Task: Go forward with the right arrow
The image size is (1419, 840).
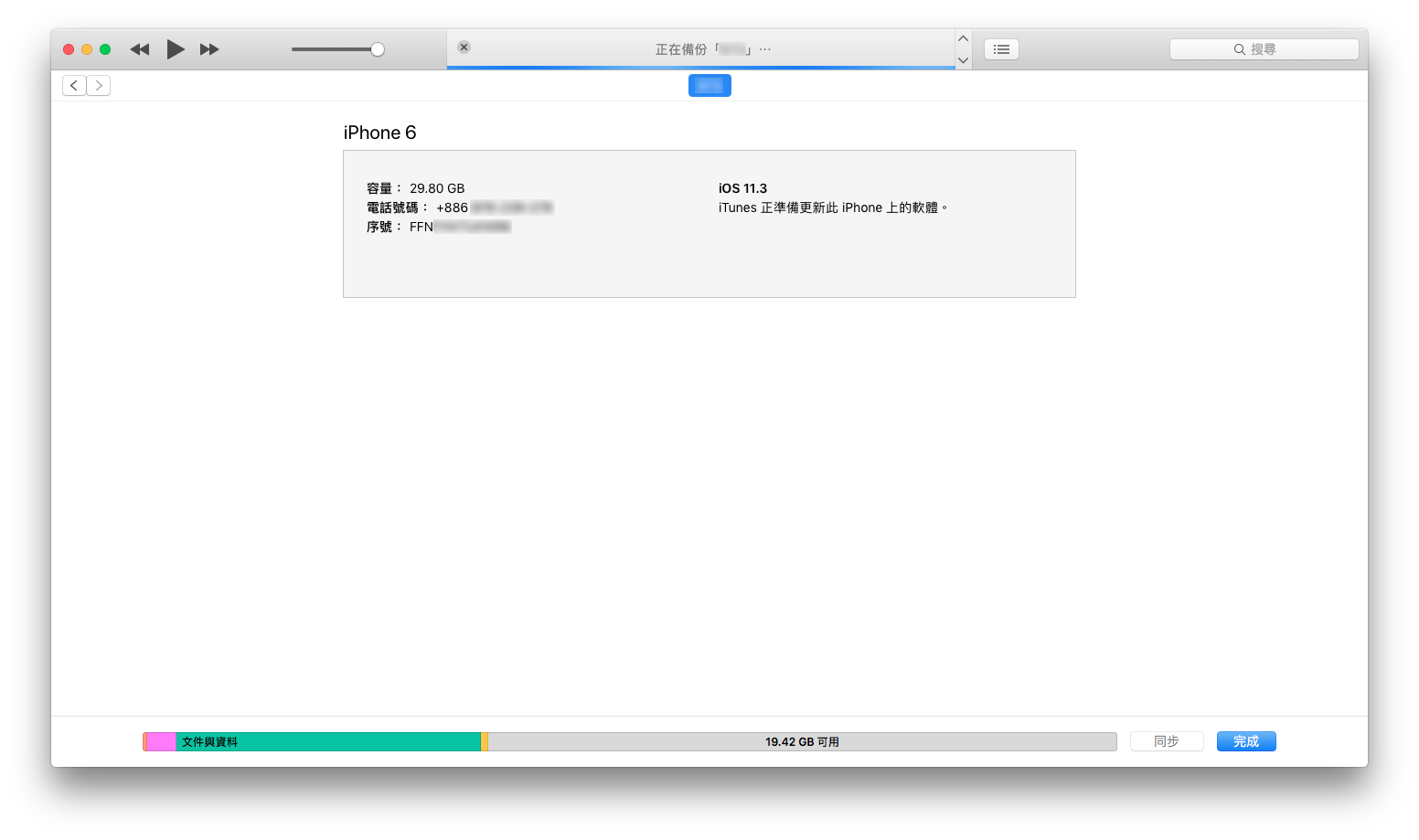Action: tap(99, 85)
